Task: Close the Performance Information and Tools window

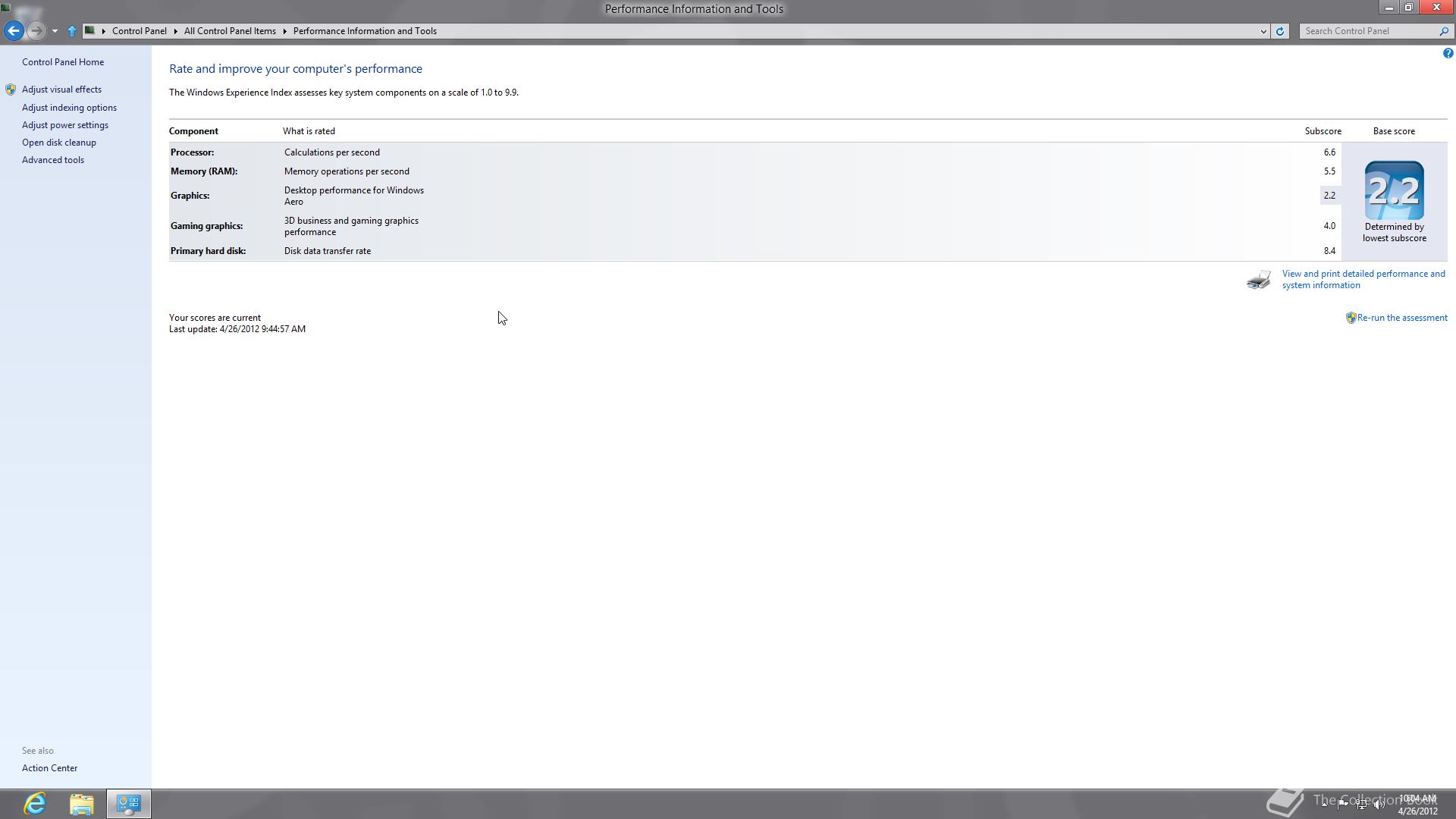Action: (x=1436, y=8)
